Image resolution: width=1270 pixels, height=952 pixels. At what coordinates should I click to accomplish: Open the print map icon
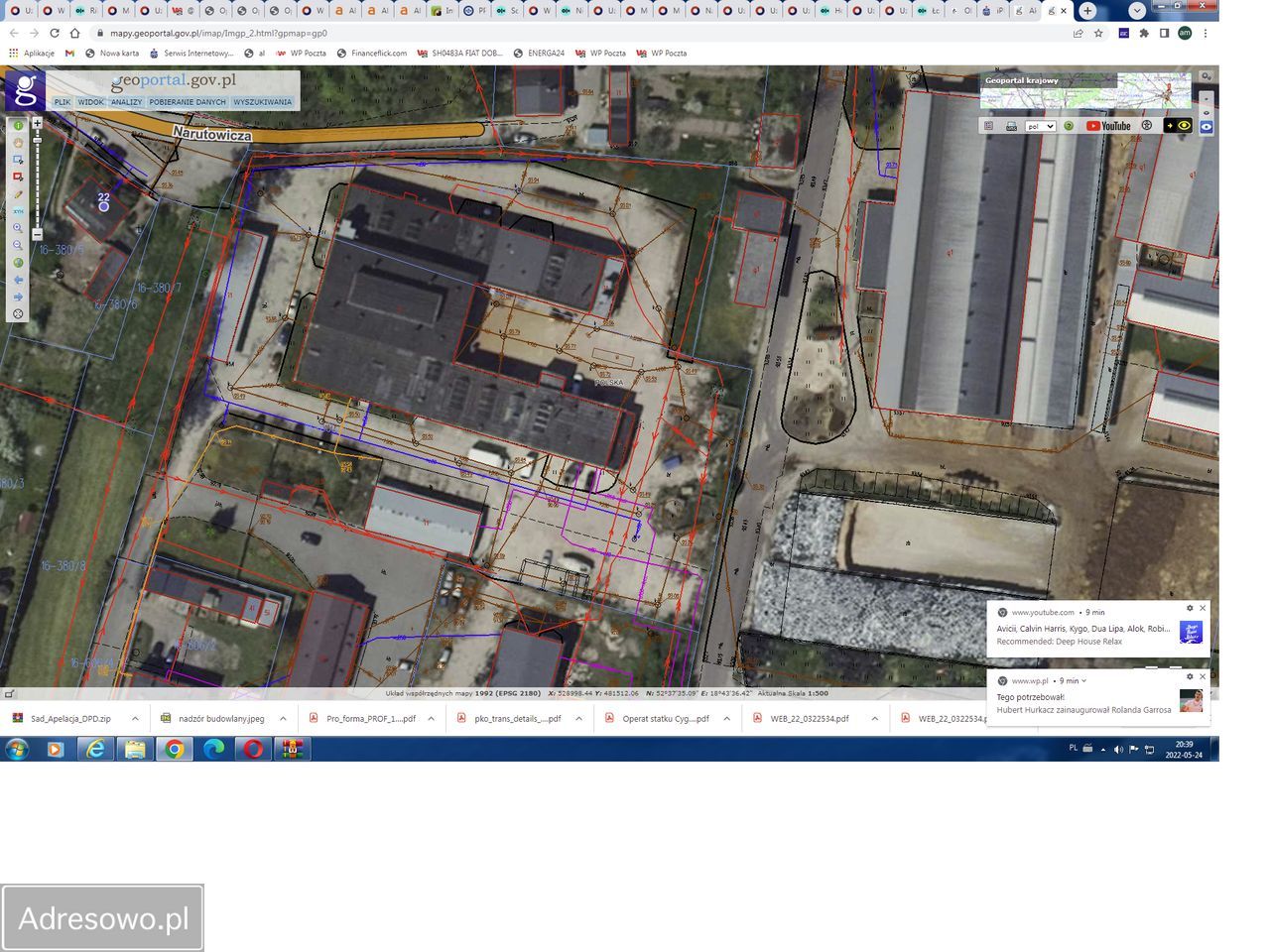pos(1011,126)
